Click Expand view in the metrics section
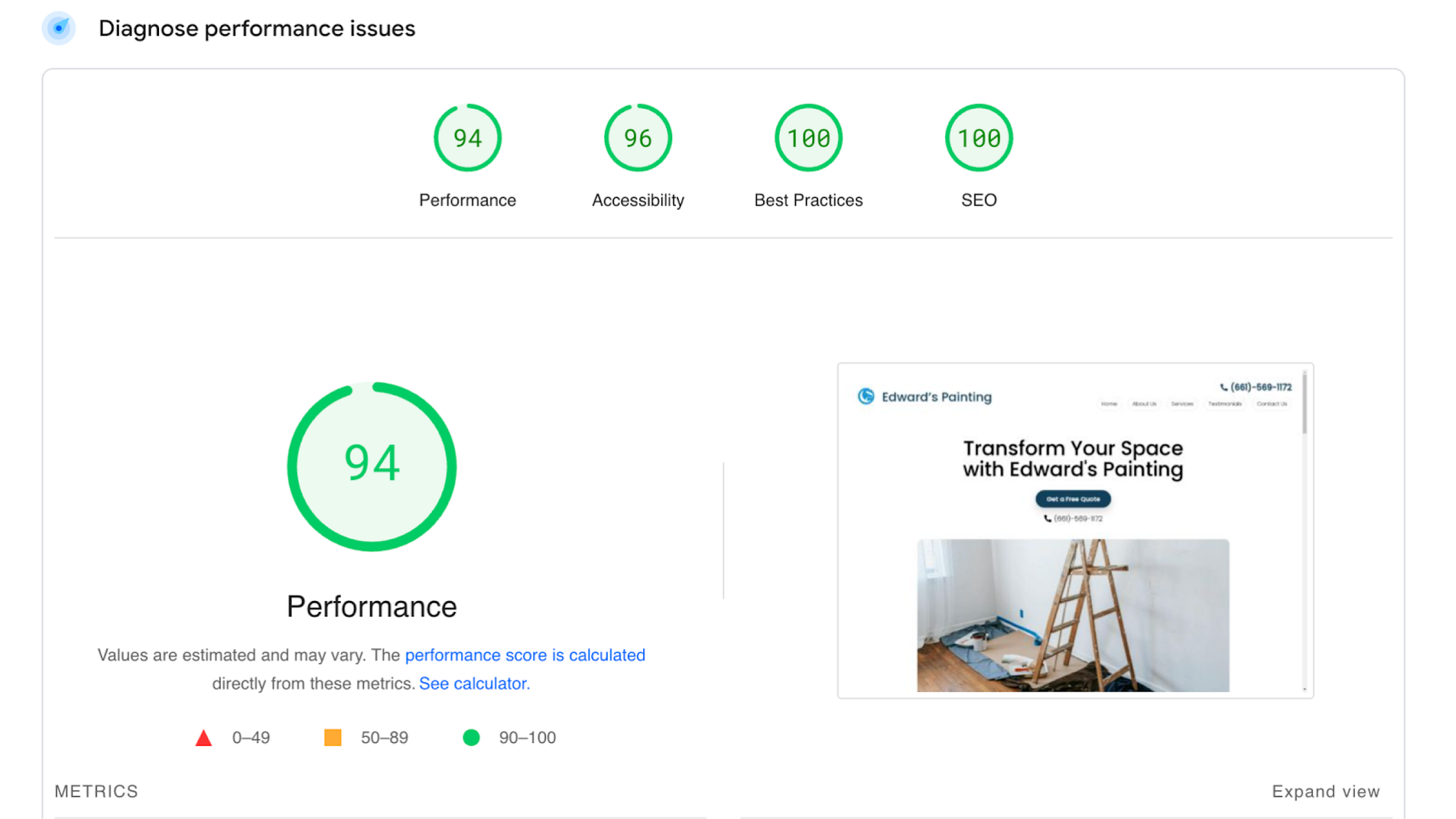Image resolution: width=1456 pixels, height=819 pixels. pos(1325,791)
